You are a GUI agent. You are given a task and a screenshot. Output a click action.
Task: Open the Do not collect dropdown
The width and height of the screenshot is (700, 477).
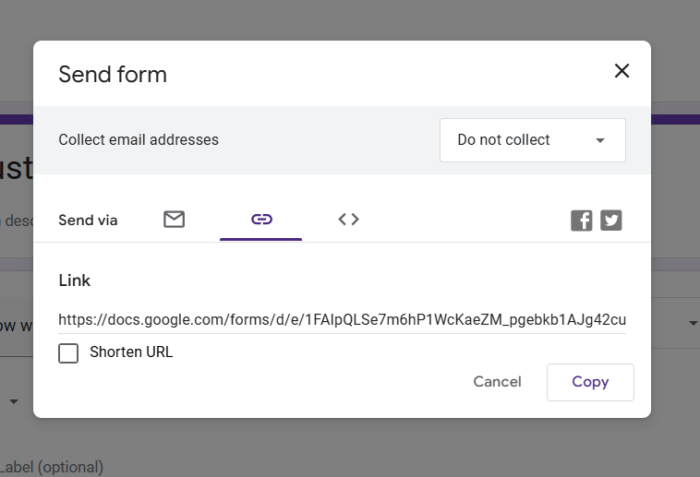click(x=532, y=140)
